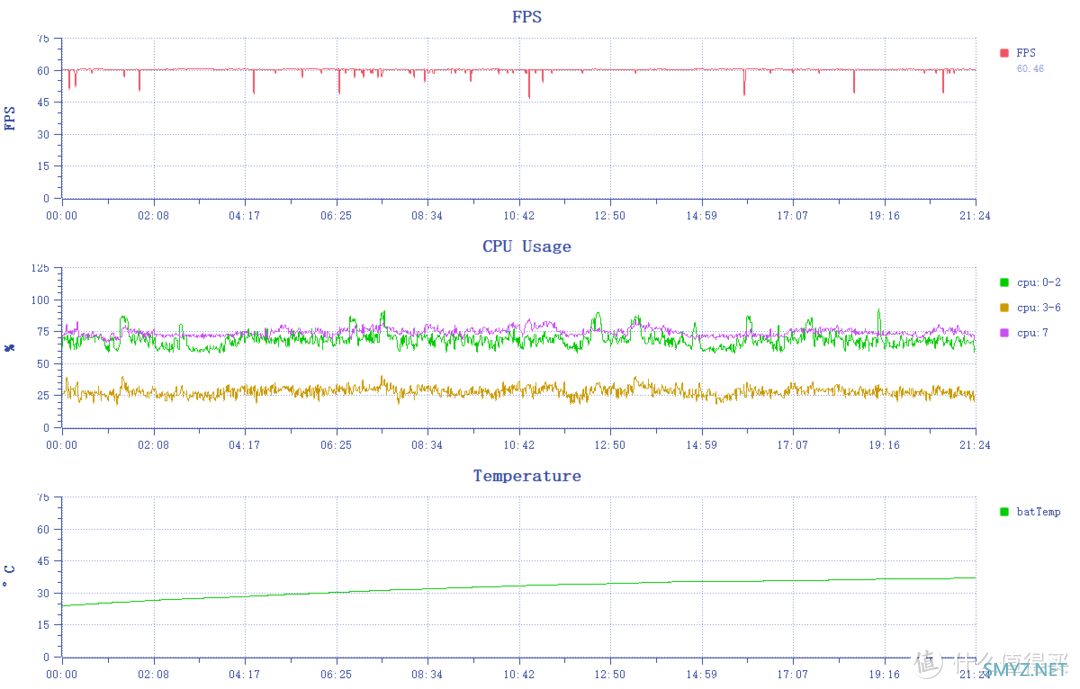Click the orange cpu:3-6 legend swatch
The height and width of the screenshot is (689, 1080).
(1004, 307)
